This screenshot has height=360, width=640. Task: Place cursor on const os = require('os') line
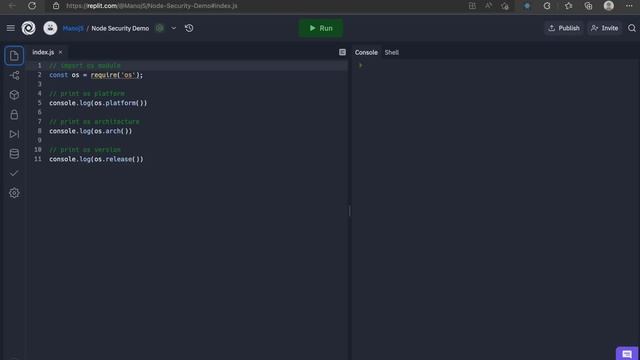(x=96, y=75)
